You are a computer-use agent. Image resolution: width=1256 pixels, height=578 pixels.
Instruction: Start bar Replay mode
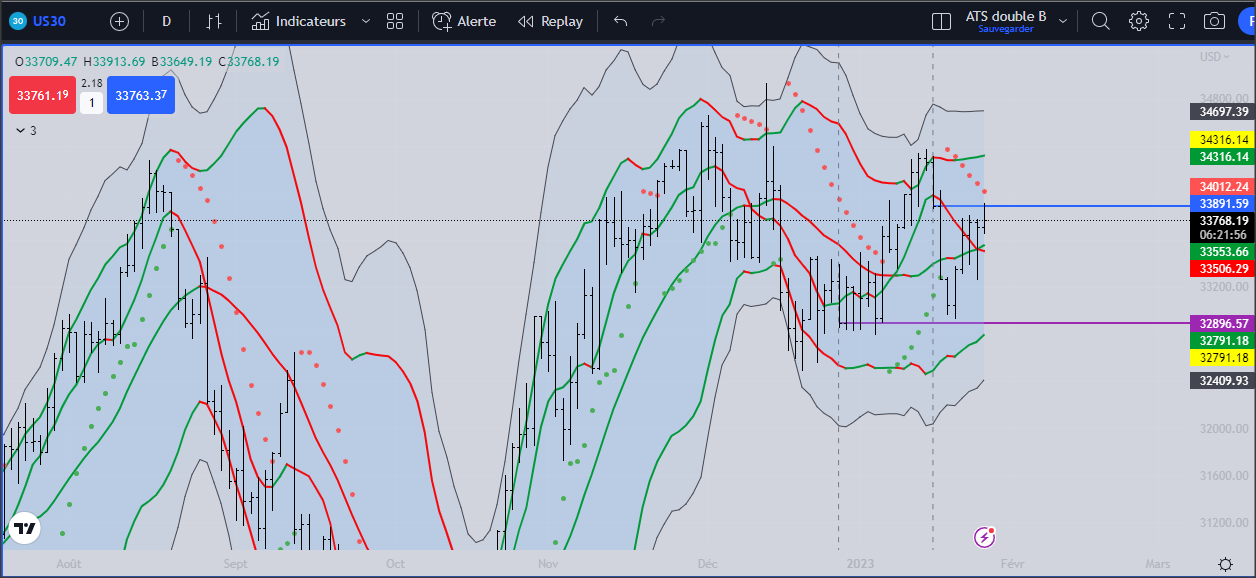(550, 21)
